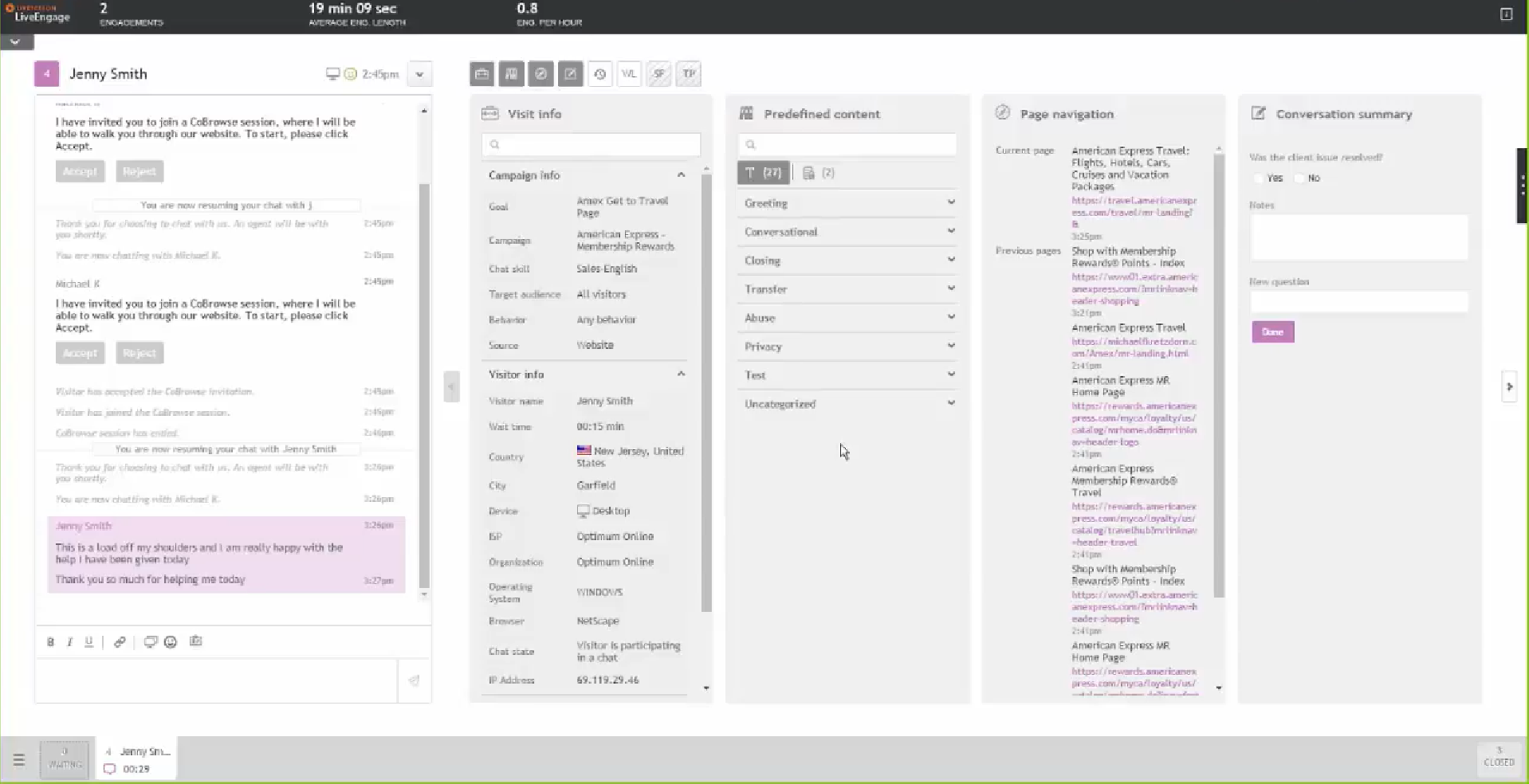Screen dimensions: 1529x784
Task: Select No for client issue resolved
Action: [1299, 178]
